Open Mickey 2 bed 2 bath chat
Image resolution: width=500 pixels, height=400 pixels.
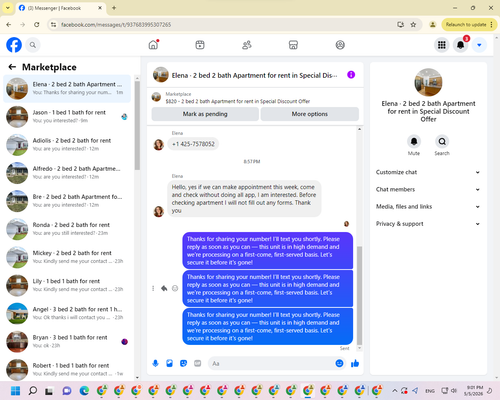coord(67,257)
